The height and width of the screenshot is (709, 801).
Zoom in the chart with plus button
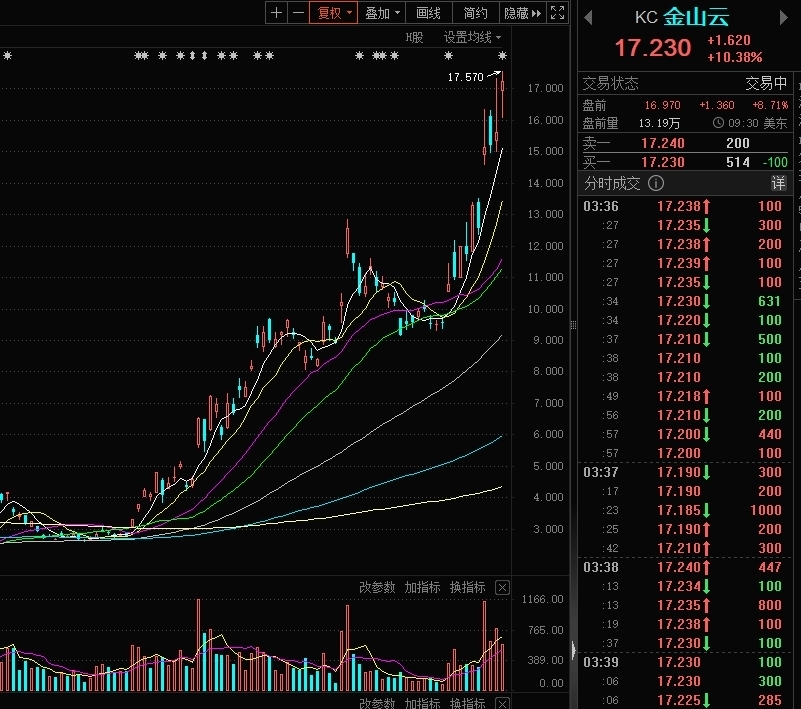[x=276, y=13]
